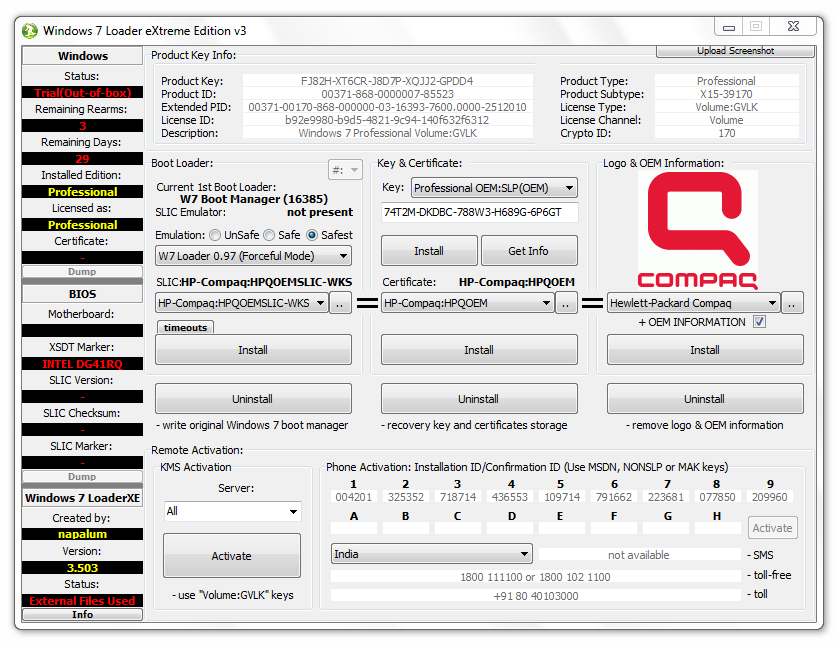Click the XSDT Marker value INTEL DG41RQ
The image size is (837, 648).
82,364
